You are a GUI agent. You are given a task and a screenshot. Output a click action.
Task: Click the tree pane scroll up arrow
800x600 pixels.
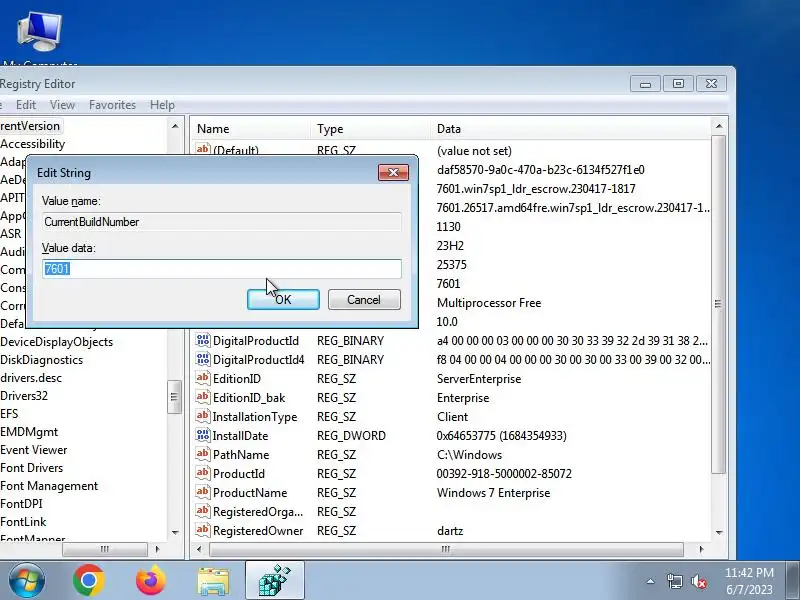[x=175, y=126]
